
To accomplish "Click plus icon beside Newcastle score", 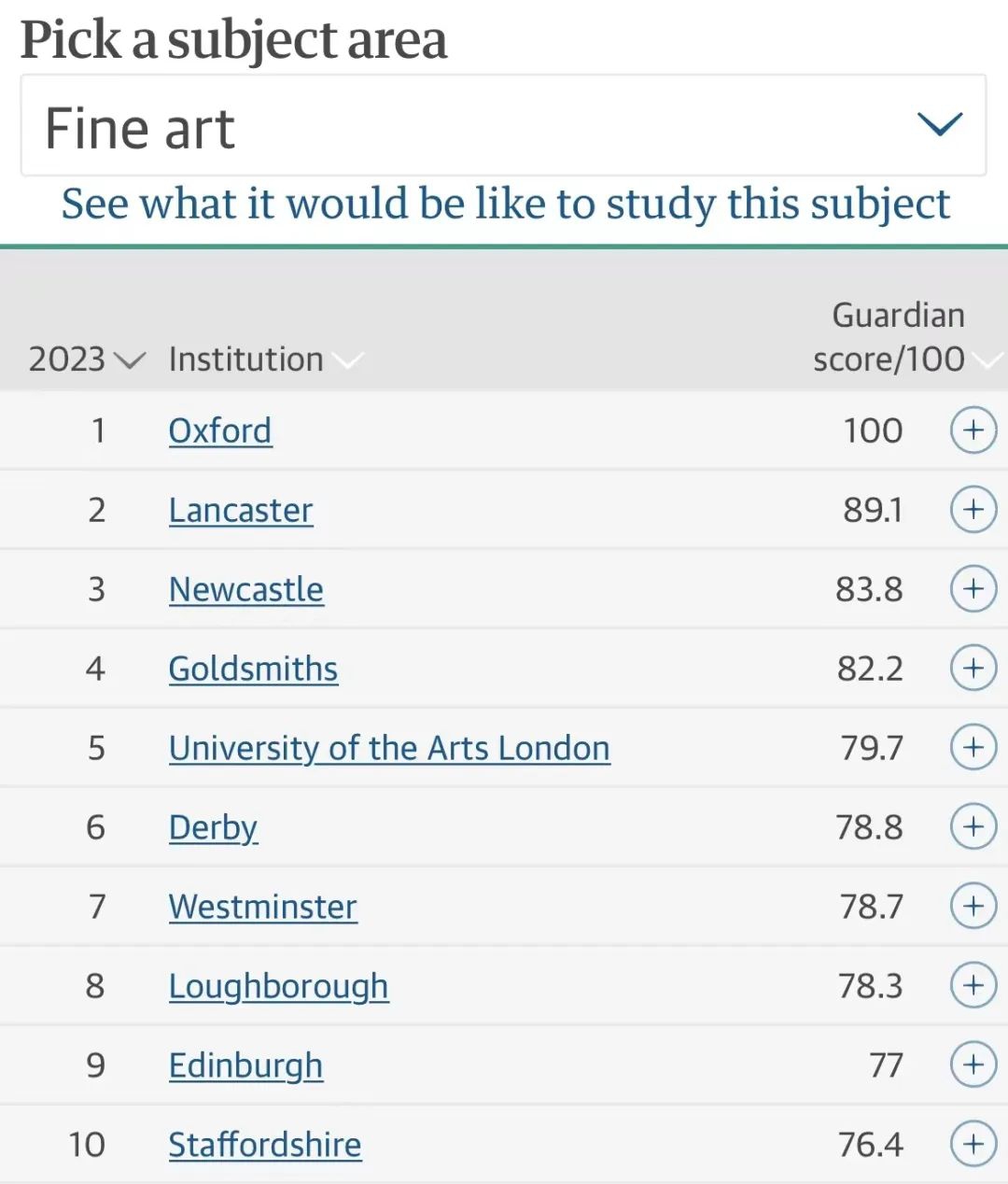I will 973,589.
